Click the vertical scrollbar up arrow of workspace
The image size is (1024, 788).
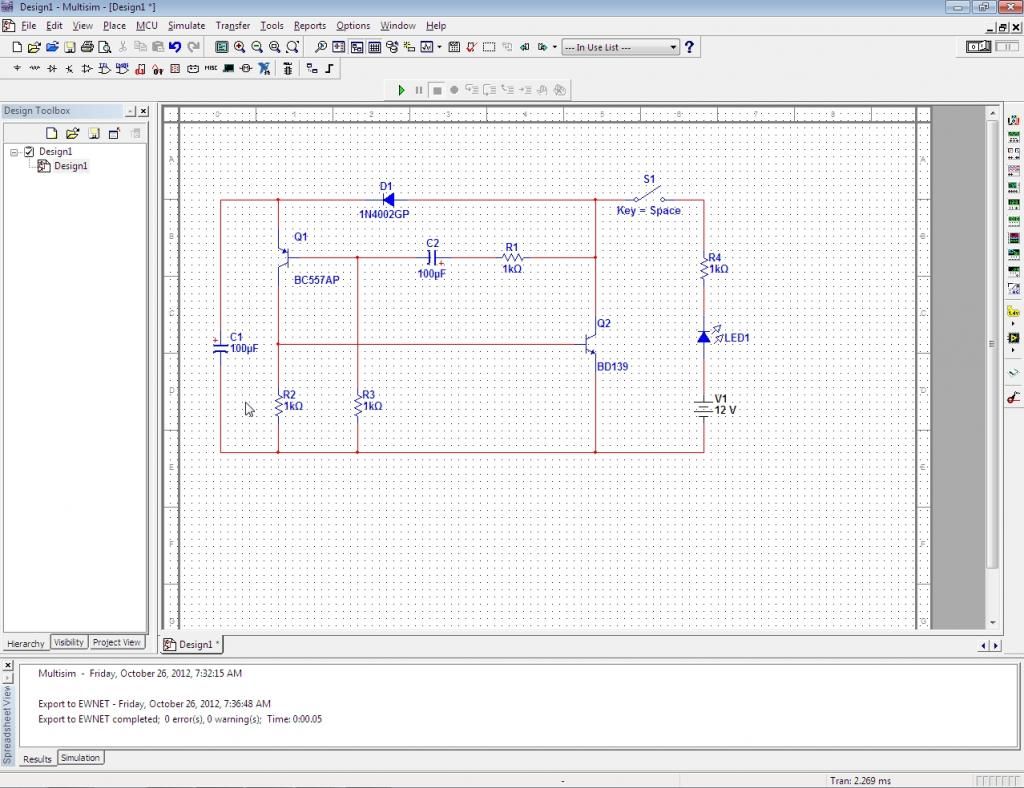click(993, 112)
